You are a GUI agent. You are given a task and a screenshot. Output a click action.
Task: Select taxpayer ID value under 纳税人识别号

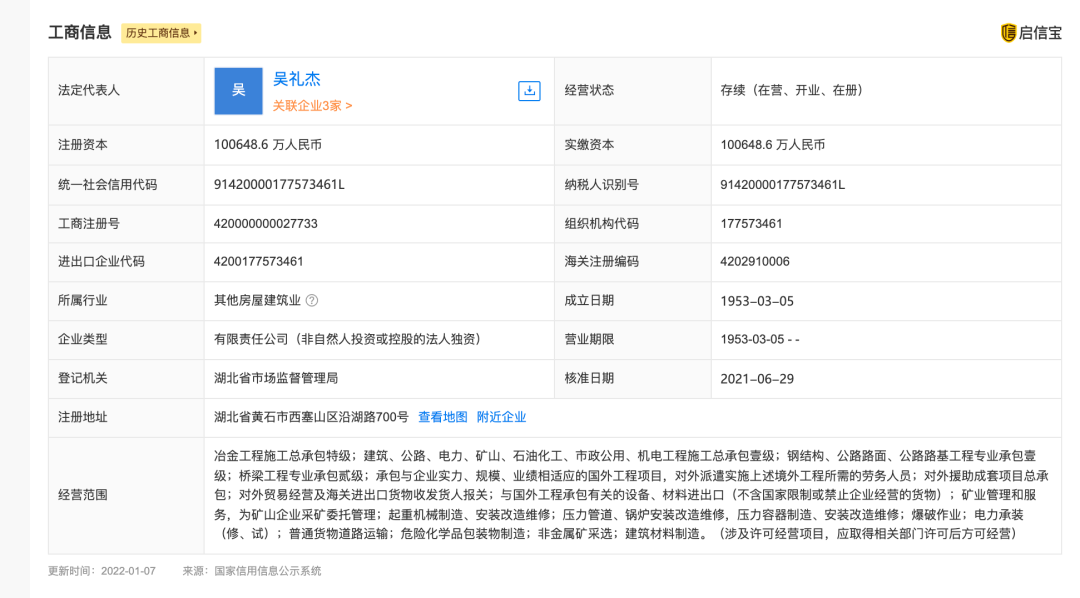[x=782, y=185]
